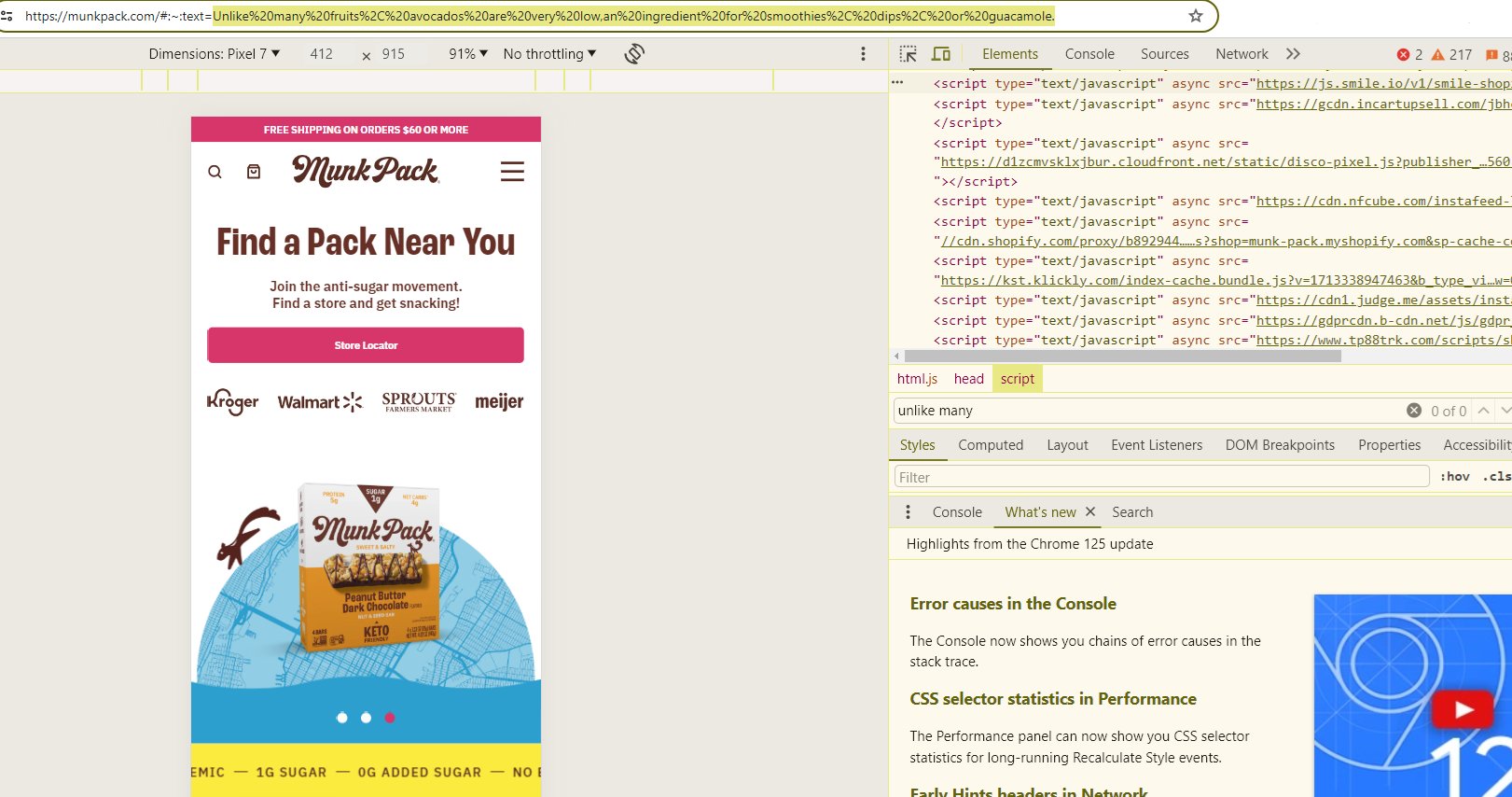Switch to the Elements tab
Screen dimensions: 1512x797
pos(1010,54)
